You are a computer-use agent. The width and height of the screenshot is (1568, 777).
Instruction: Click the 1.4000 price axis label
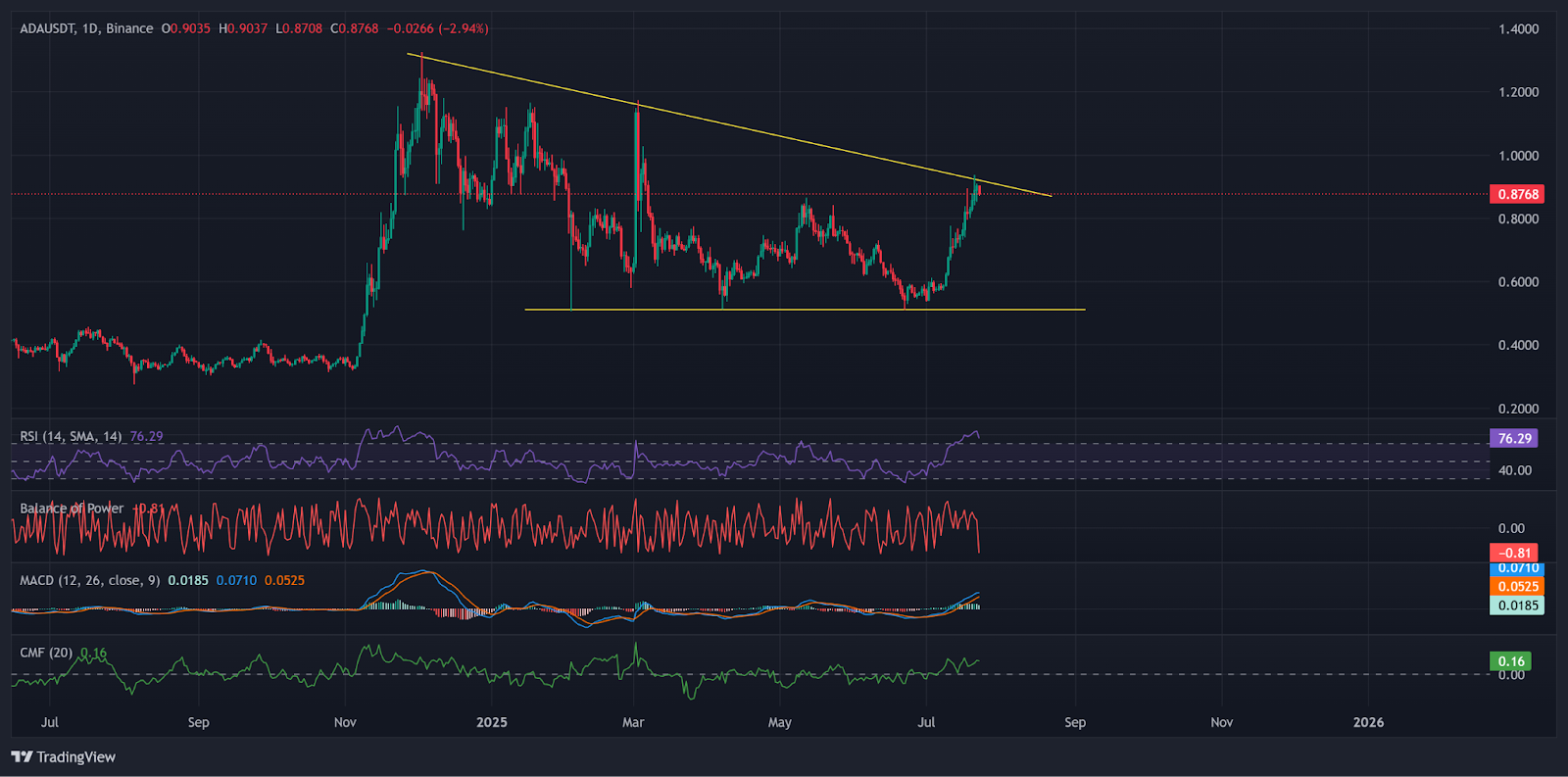coord(1518,28)
